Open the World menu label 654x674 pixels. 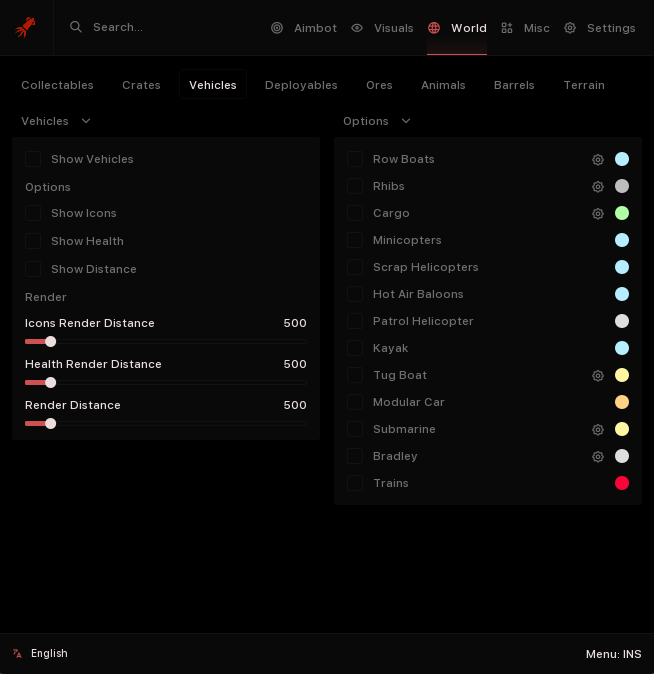(x=469, y=28)
